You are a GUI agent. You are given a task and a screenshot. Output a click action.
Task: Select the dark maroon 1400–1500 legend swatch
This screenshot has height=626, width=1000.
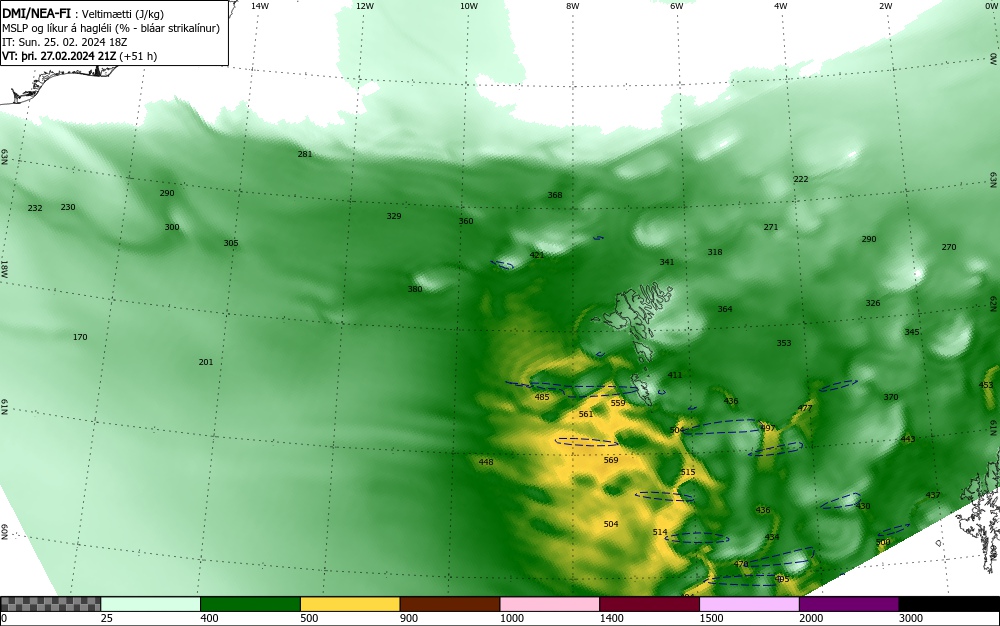pos(649,604)
